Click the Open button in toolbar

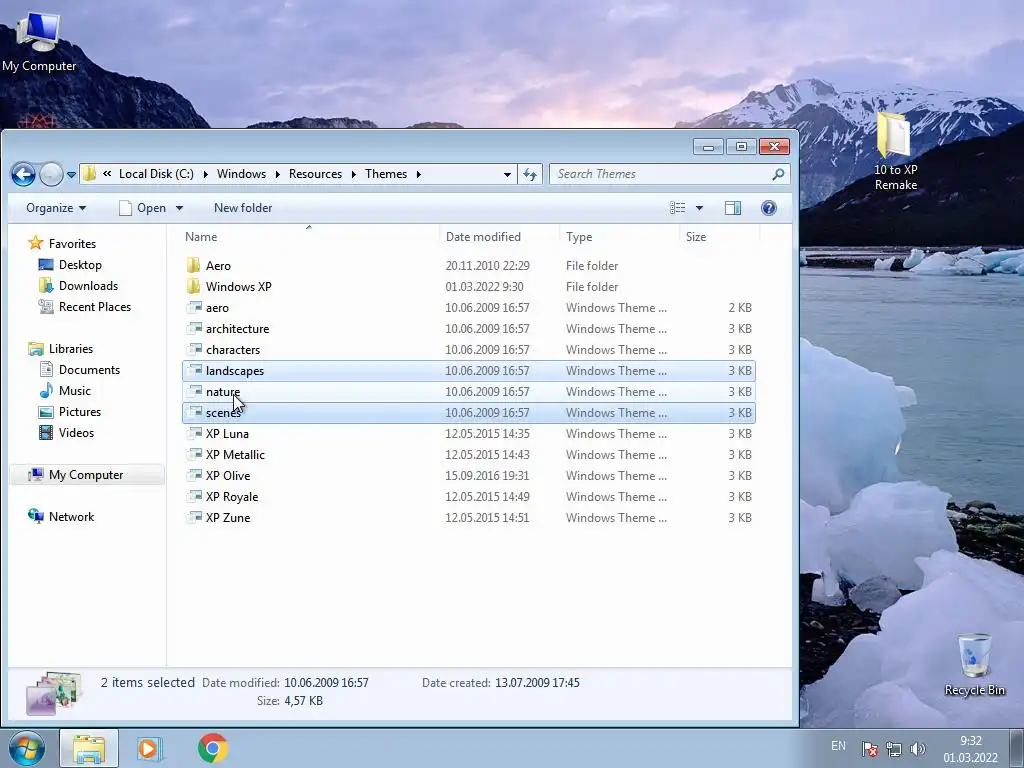[143, 208]
